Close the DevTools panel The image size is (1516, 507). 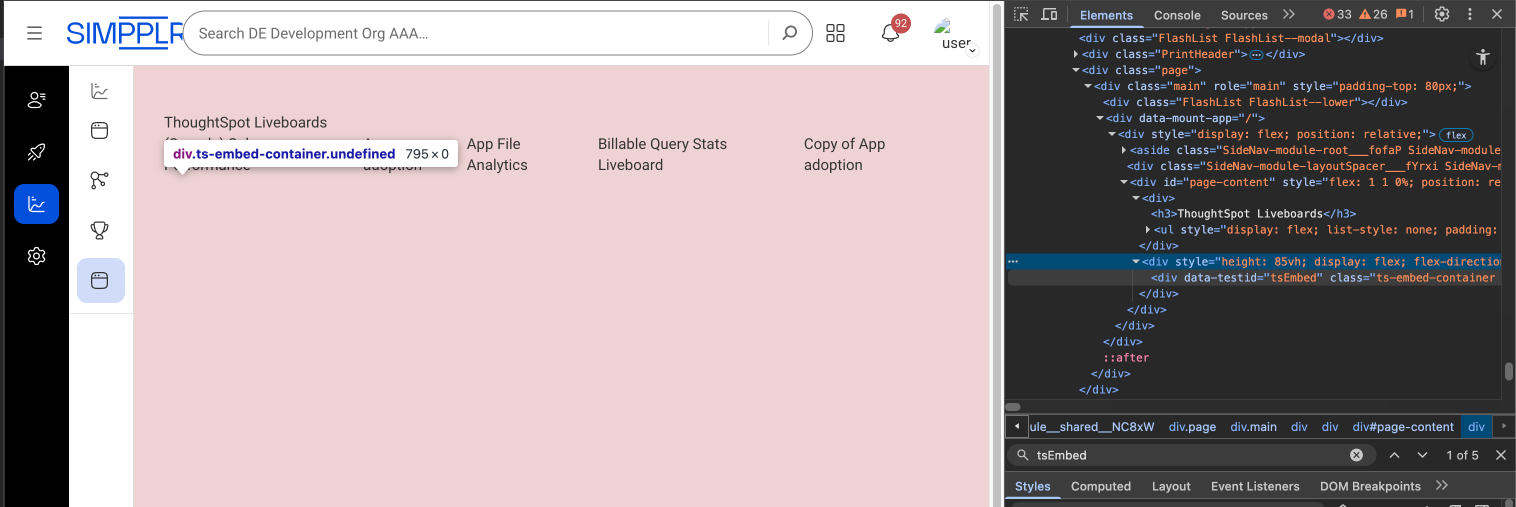(x=1497, y=14)
